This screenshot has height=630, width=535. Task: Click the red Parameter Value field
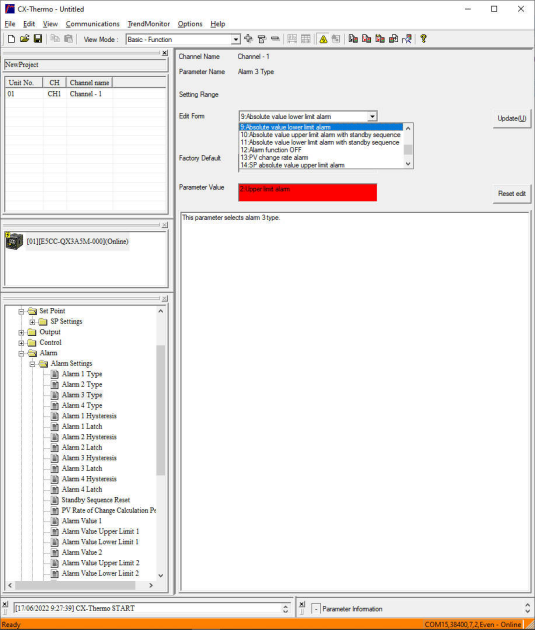pyautogui.click(x=308, y=192)
